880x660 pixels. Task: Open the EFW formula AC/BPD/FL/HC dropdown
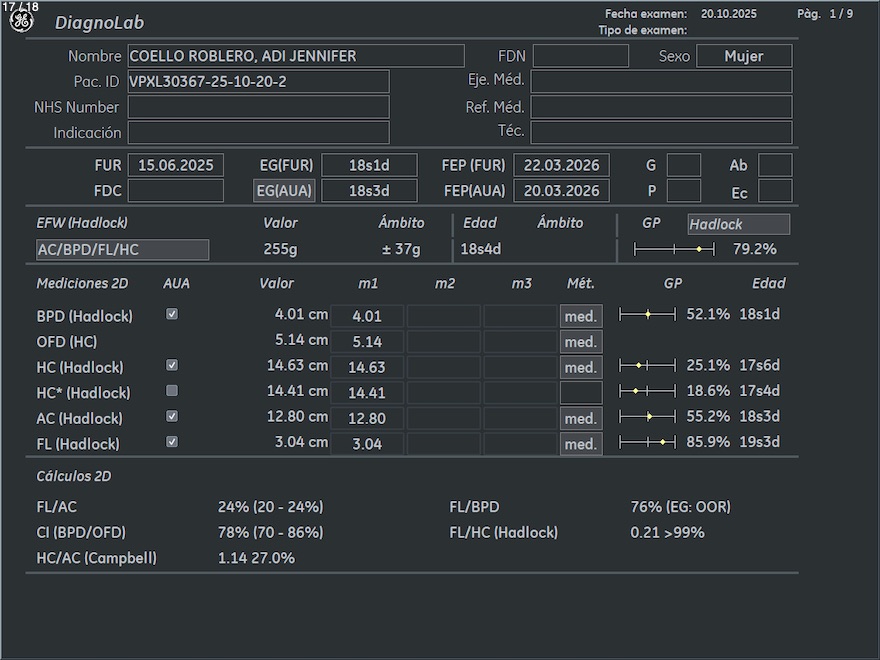122,250
